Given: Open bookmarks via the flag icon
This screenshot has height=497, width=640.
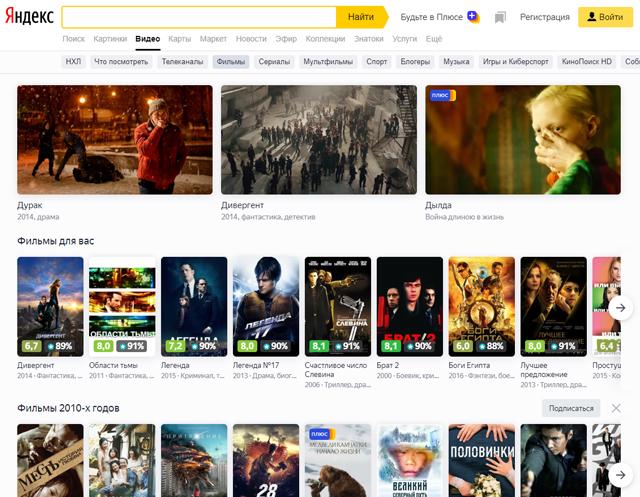Looking at the screenshot, I should click(x=500, y=17).
